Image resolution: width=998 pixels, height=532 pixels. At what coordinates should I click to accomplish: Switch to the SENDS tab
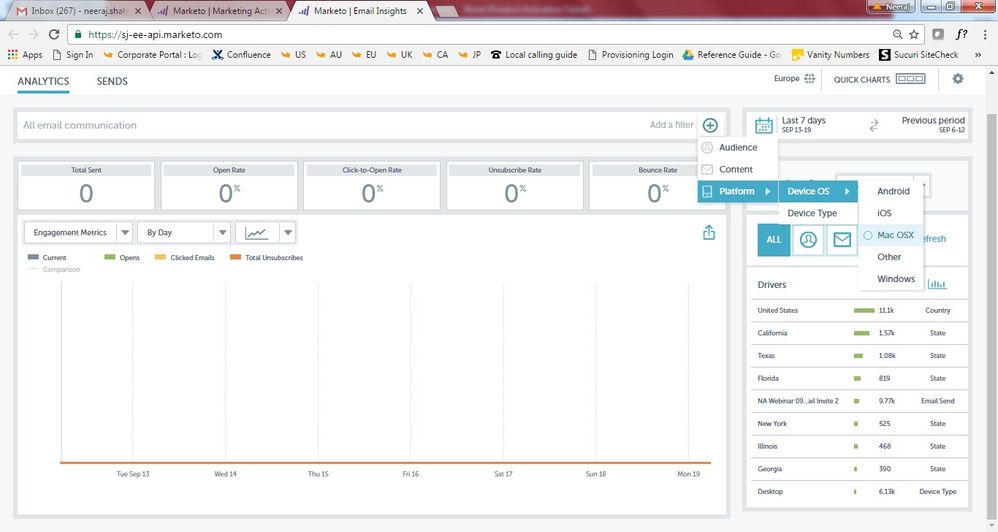(x=112, y=81)
